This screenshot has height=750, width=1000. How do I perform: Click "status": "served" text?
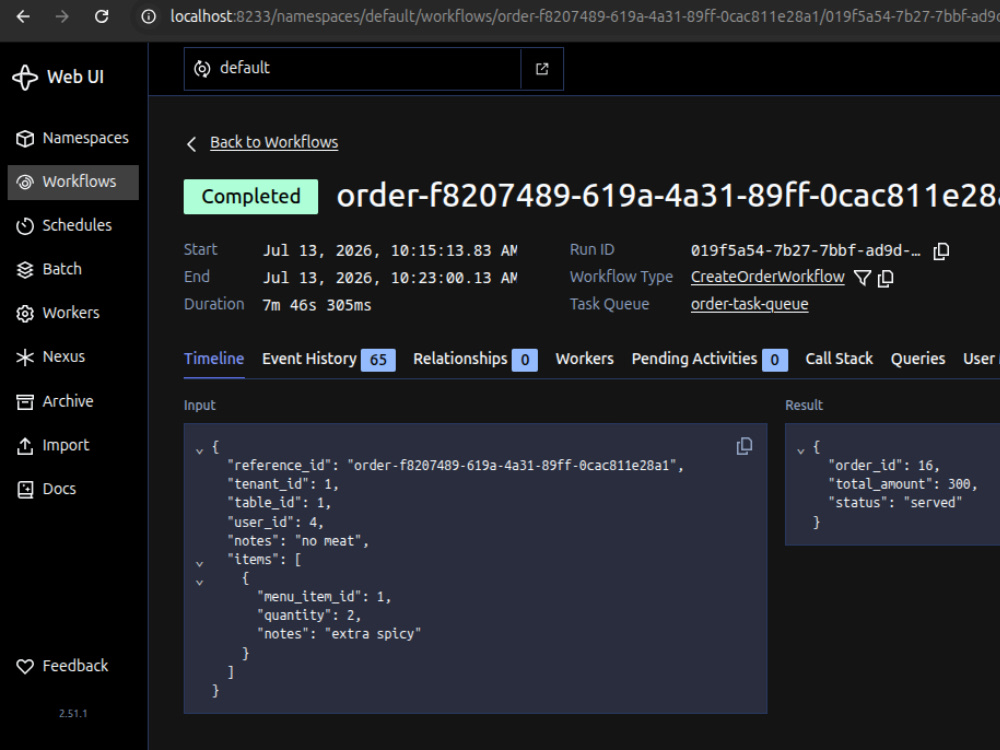(x=895, y=503)
